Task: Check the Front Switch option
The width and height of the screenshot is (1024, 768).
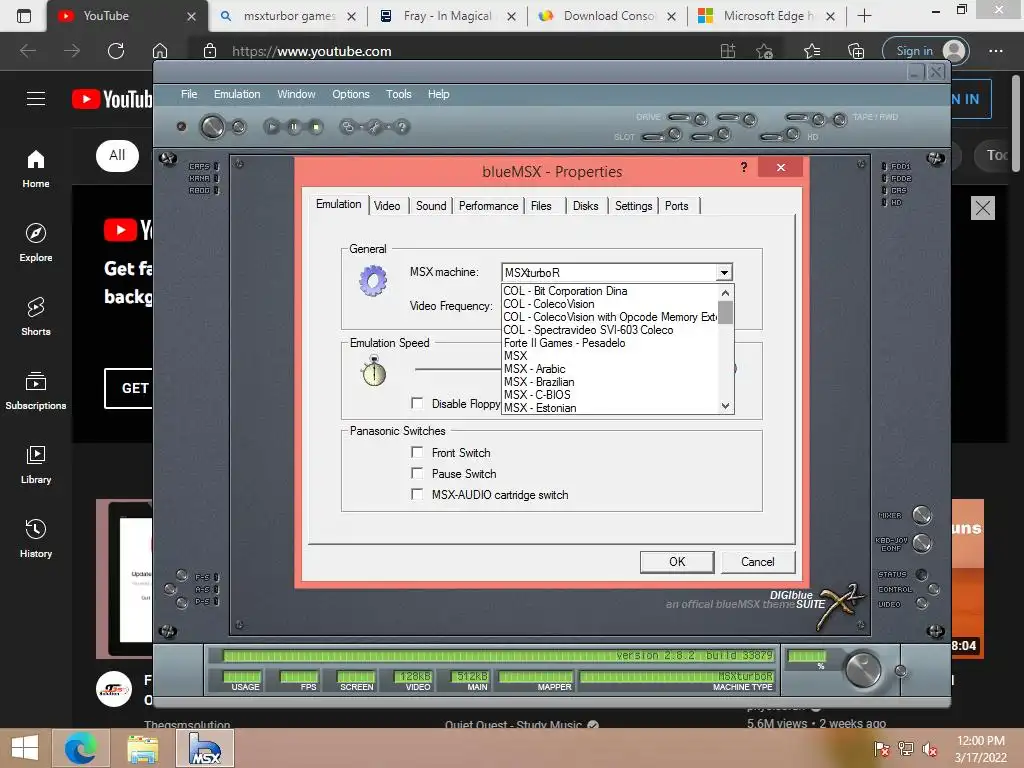Action: (417, 452)
